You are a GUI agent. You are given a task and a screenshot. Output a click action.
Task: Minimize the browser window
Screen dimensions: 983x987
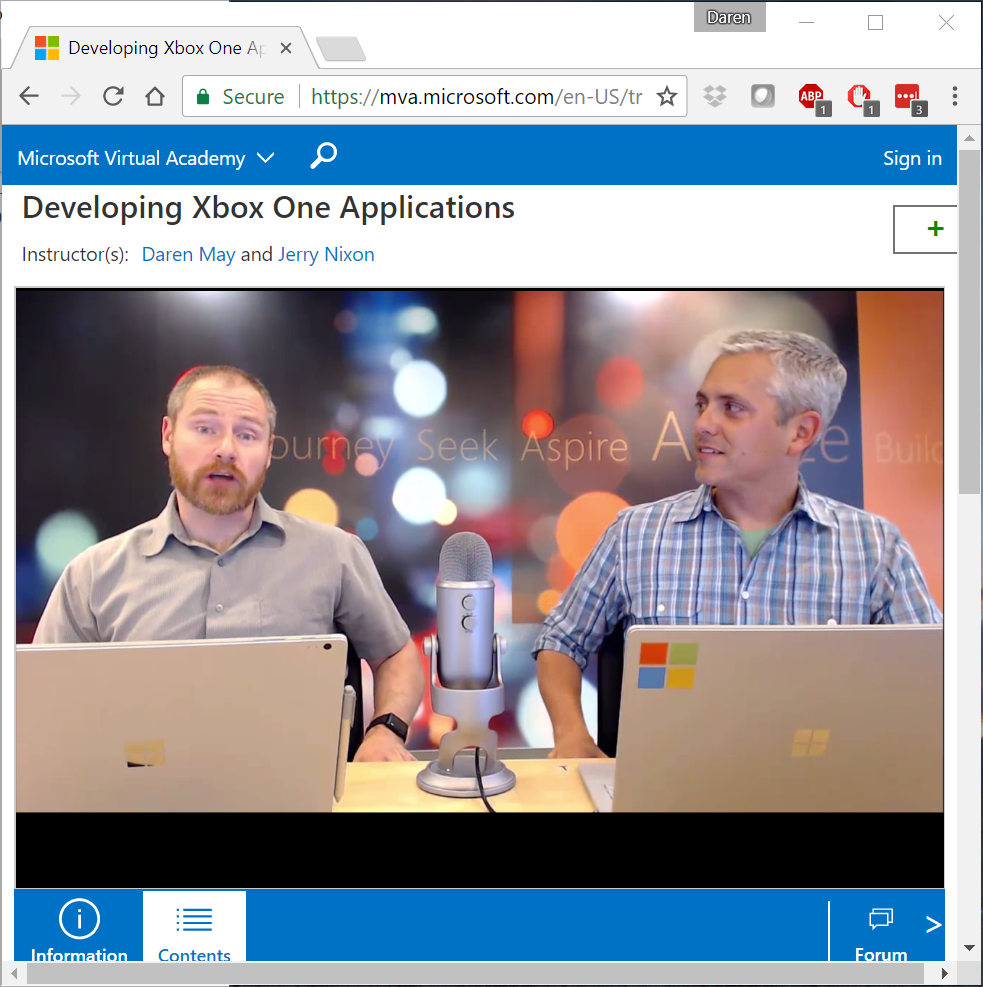click(x=806, y=23)
